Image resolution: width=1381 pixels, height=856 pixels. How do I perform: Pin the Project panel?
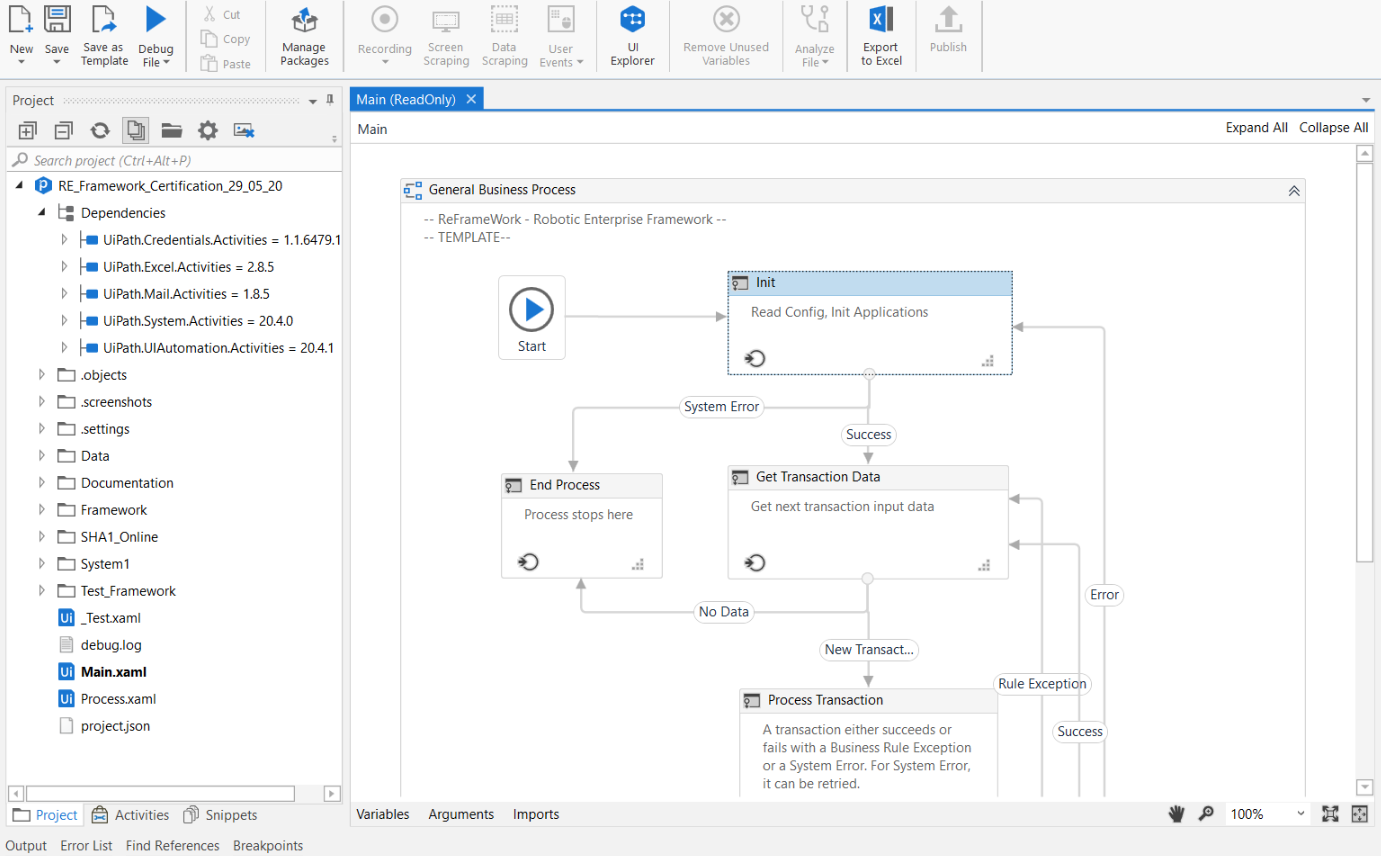click(330, 100)
